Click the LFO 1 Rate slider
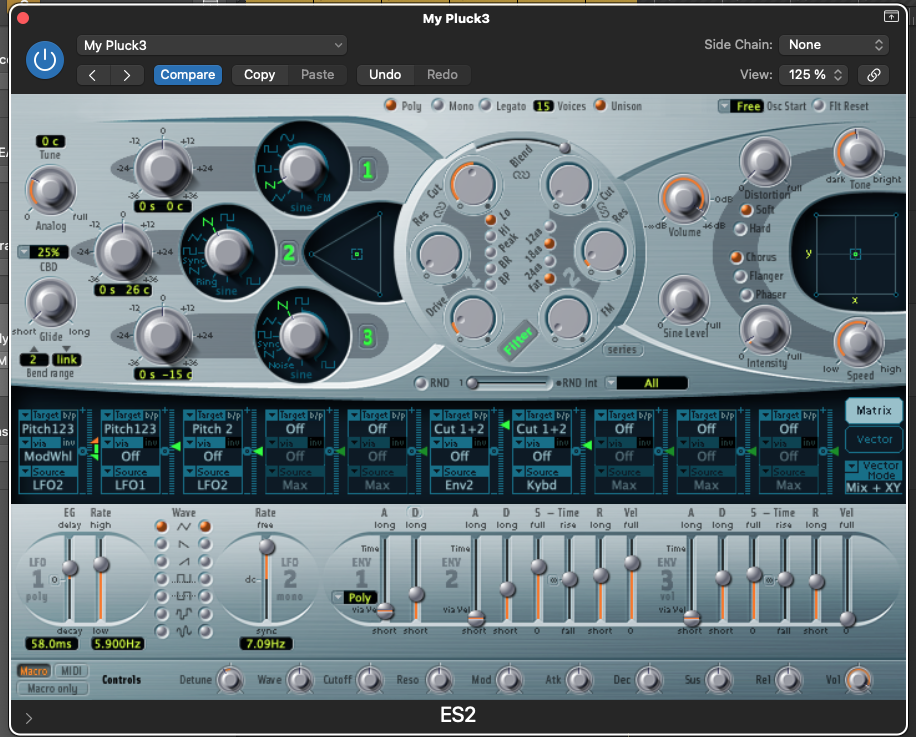Image resolution: width=916 pixels, height=737 pixels. 101,579
